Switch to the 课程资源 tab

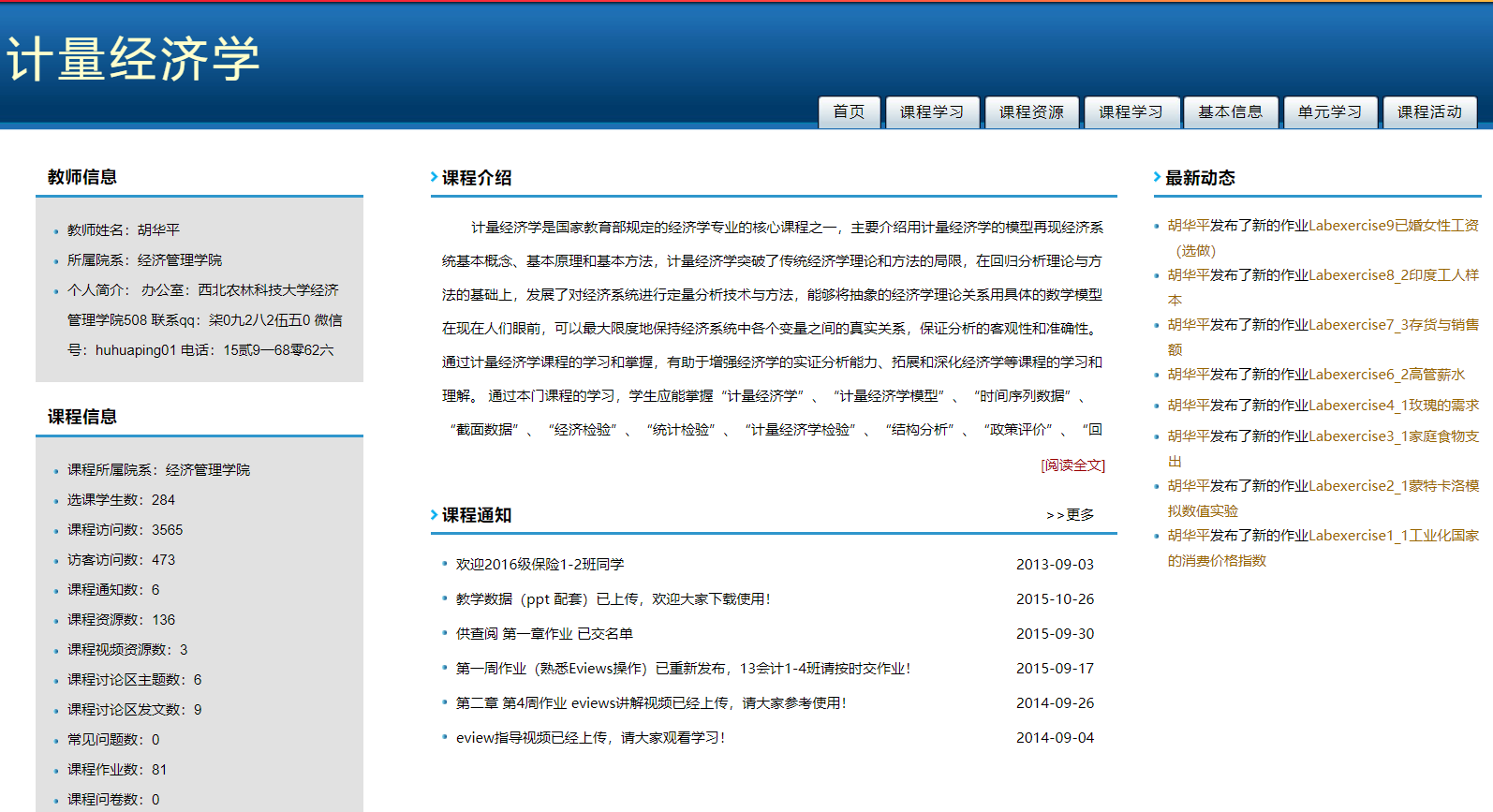tap(1031, 112)
